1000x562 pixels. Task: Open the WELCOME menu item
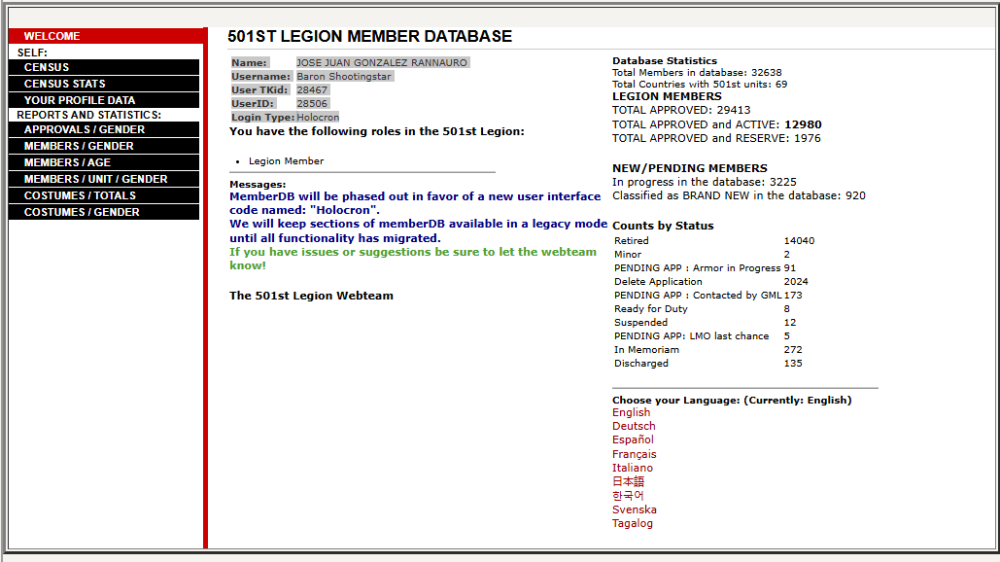(x=106, y=36)
